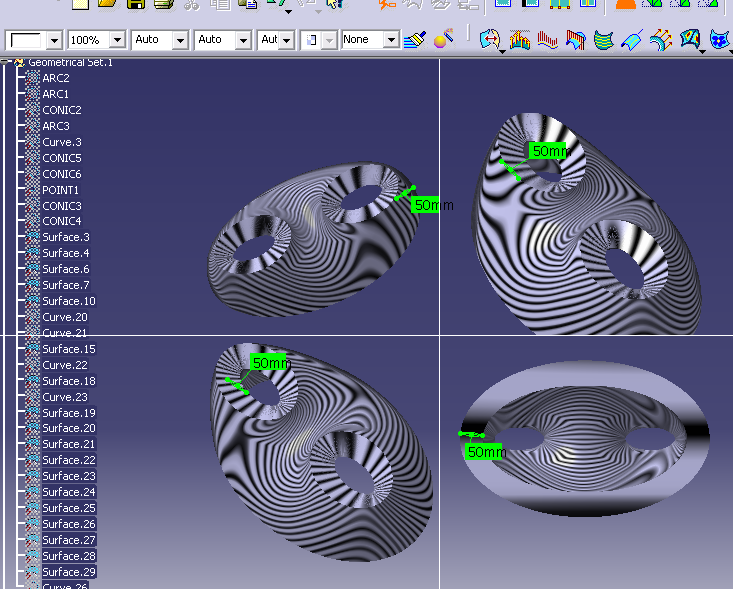Open the fill color dropdown arrow

click(54, 40)
